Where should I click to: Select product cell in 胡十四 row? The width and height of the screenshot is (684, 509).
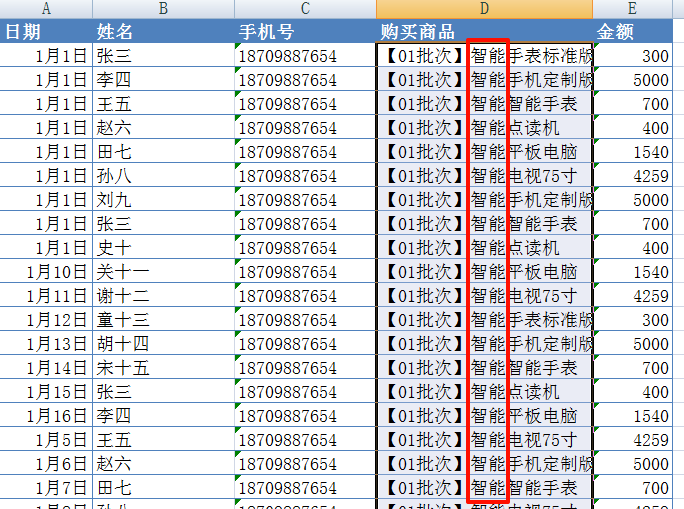(x=484, y=343)
